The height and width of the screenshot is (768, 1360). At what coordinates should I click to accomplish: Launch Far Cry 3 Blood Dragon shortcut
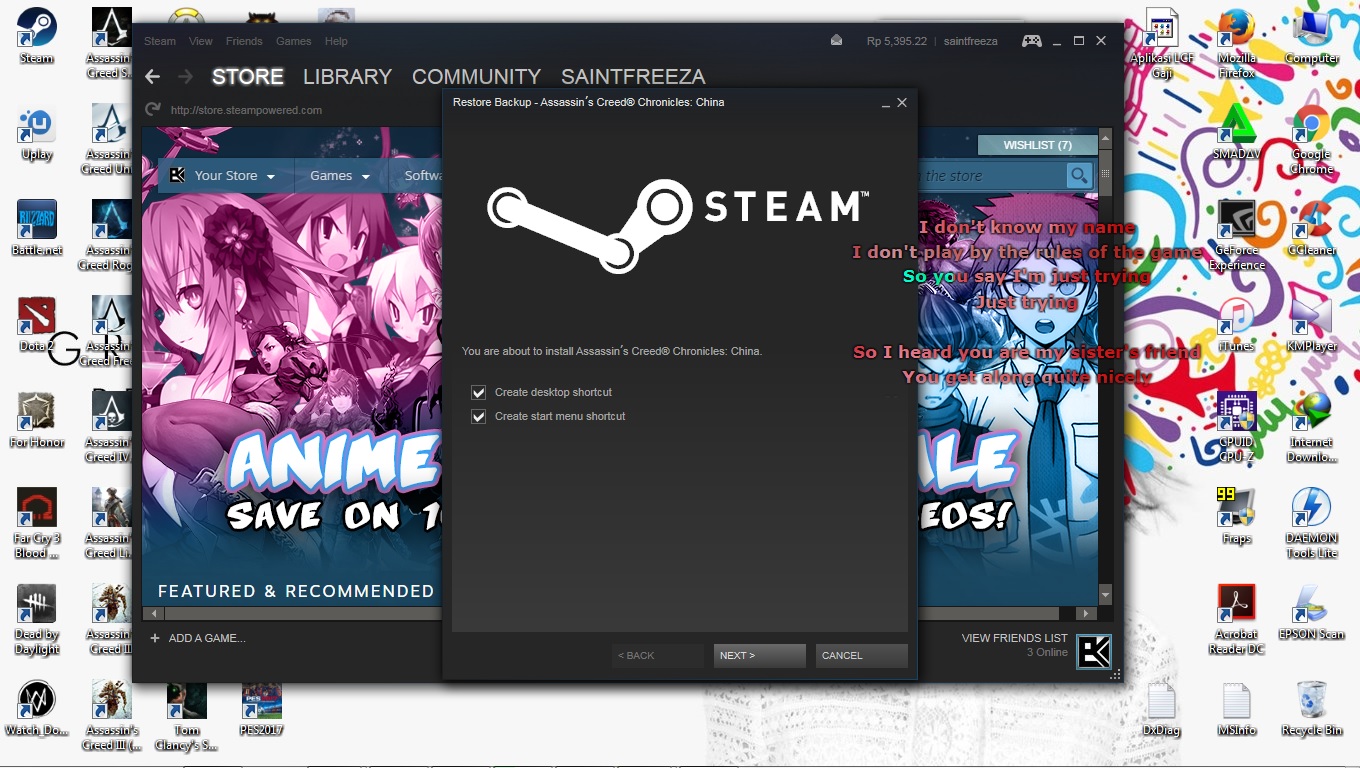[37, 523]
